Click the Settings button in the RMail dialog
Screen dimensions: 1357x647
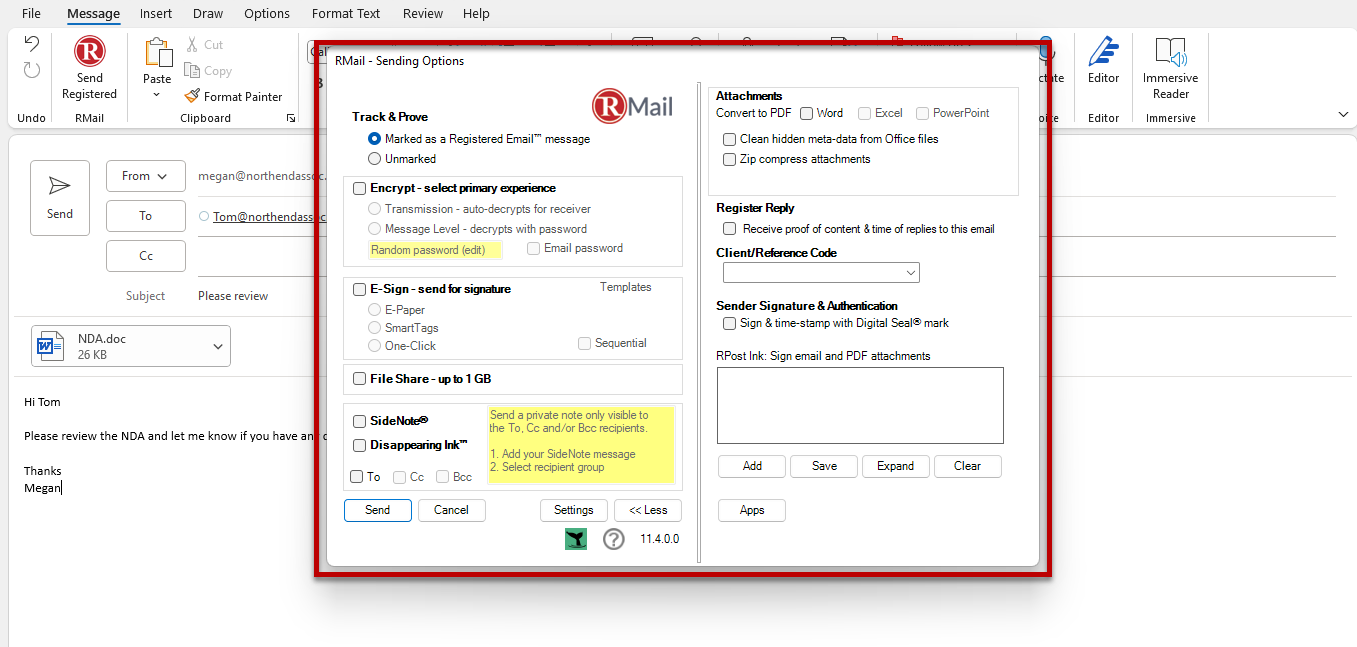573,510
